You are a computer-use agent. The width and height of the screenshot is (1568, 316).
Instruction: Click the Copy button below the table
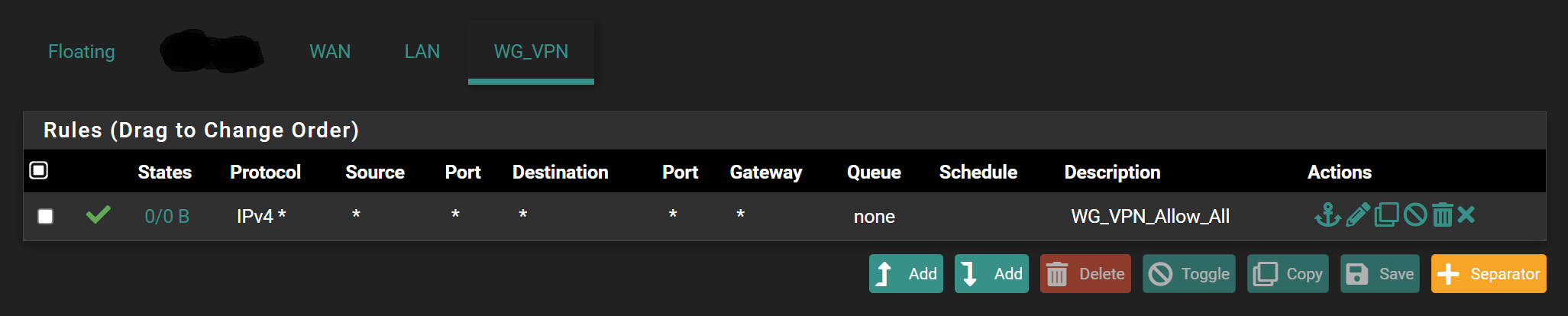1288,274
